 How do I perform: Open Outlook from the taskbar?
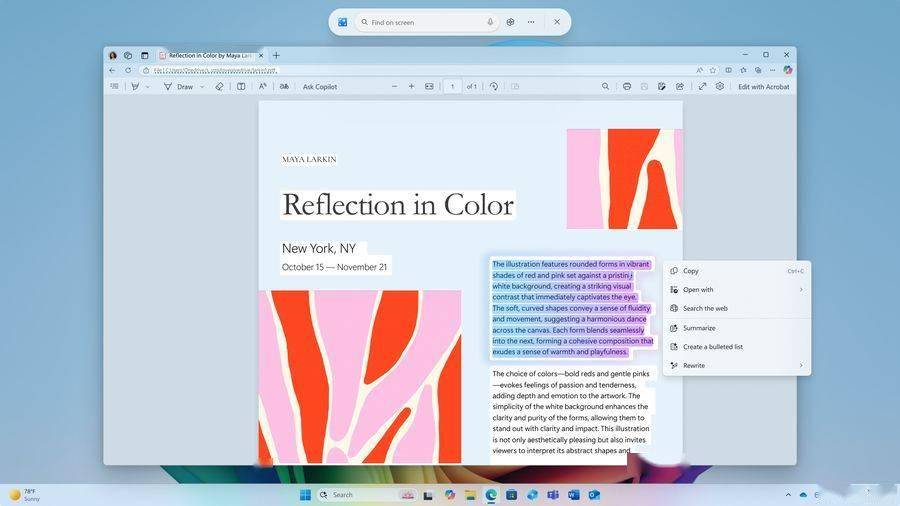pyautogui.click(x=594, y=495)
